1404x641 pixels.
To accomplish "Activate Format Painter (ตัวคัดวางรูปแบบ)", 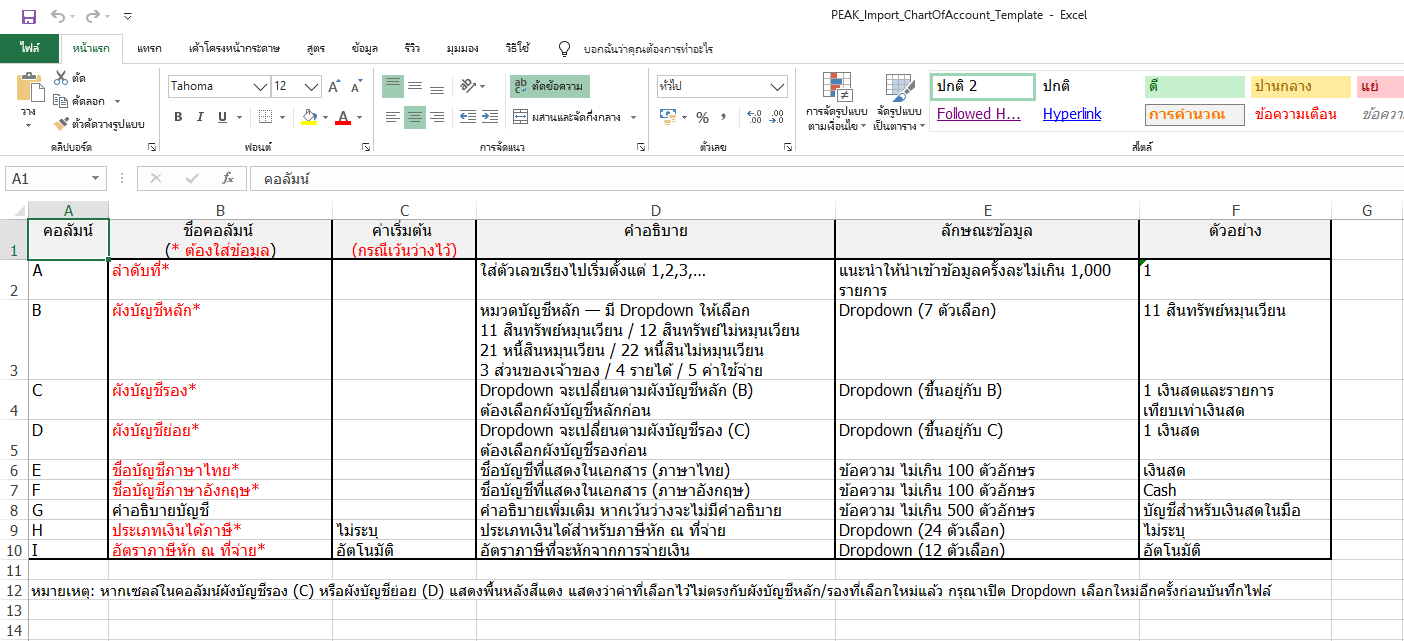I will coord(98,124).
